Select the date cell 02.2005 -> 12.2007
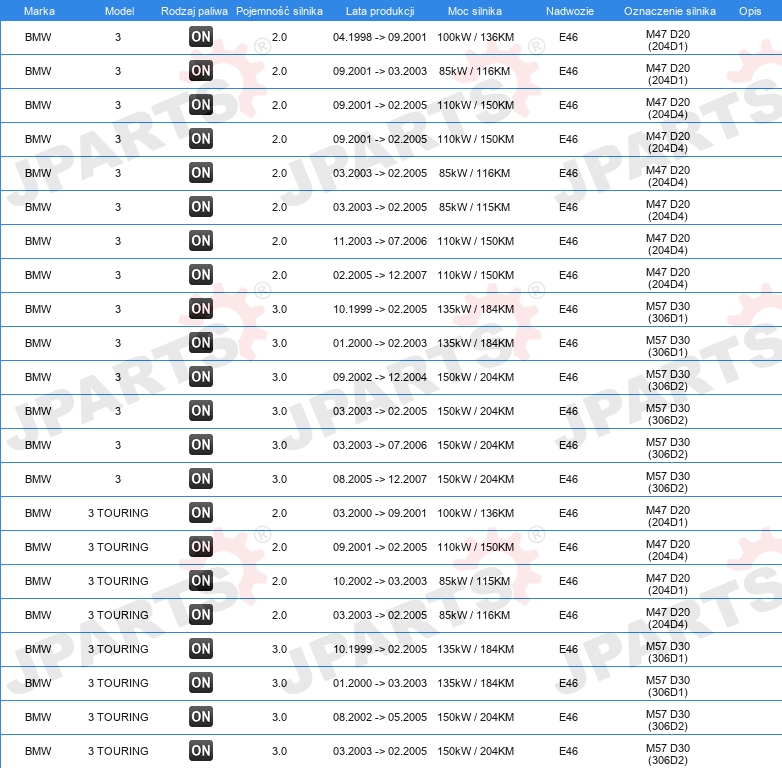Image resolution: width=782 pixels, height=768 pixels. (x=380, y=275)
